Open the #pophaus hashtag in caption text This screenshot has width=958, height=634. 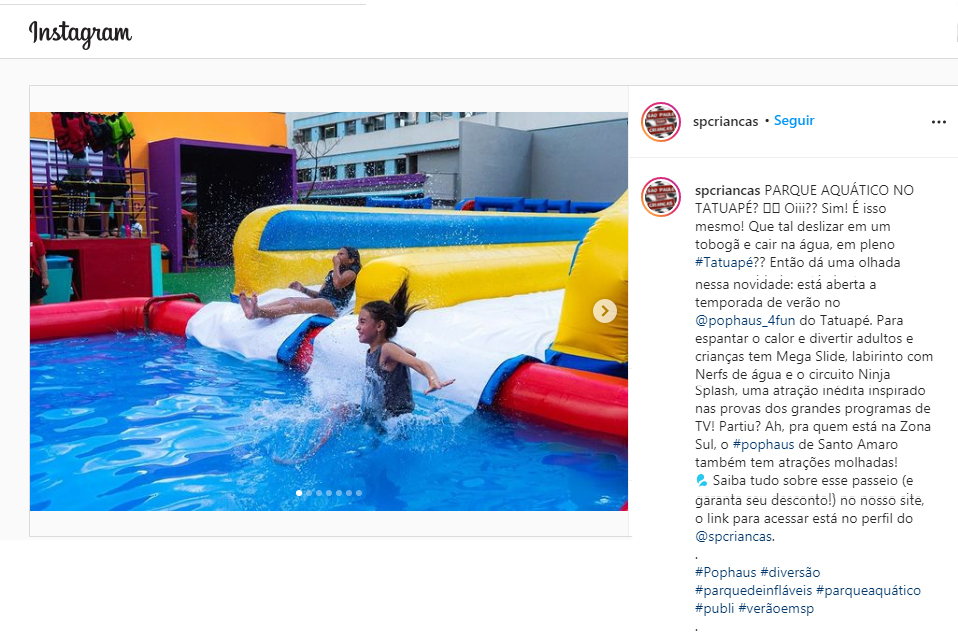coord(763,445)
